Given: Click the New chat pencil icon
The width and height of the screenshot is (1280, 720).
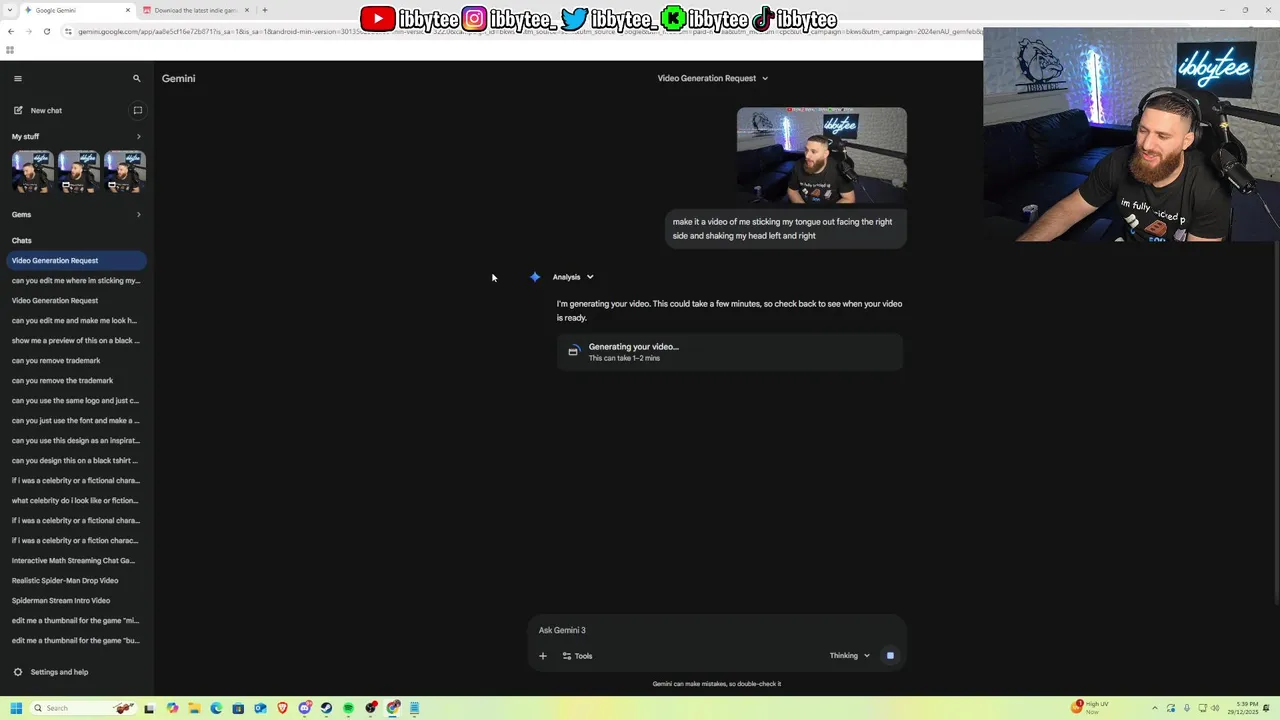Looking at the screenshot, I should pyautogui.click(x=18, y=110).
